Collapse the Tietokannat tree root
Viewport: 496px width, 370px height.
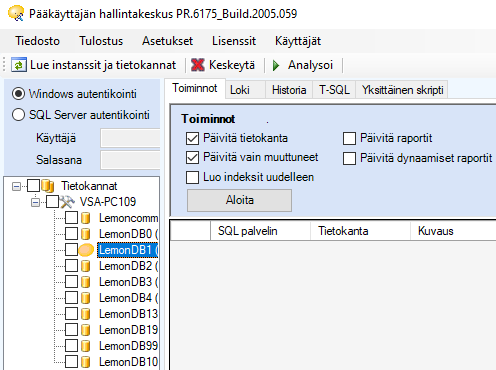[16, 186]
